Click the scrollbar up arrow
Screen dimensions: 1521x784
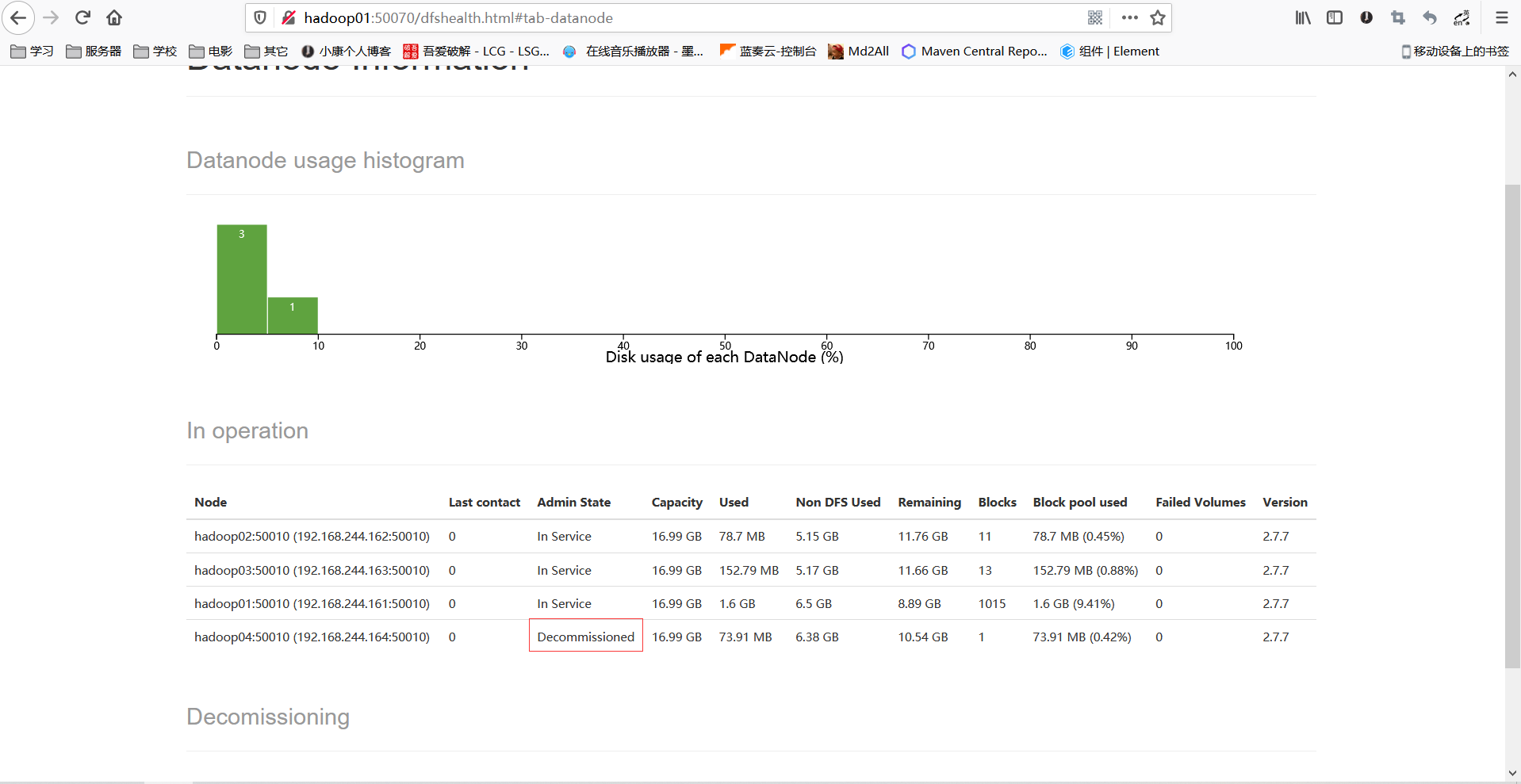tap(1513, 75)
